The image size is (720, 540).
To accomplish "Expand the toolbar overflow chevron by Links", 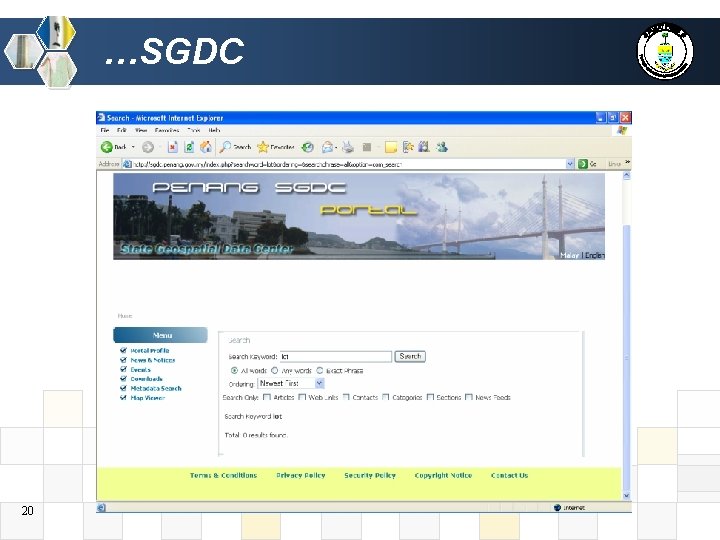I will tap(628, 163).
